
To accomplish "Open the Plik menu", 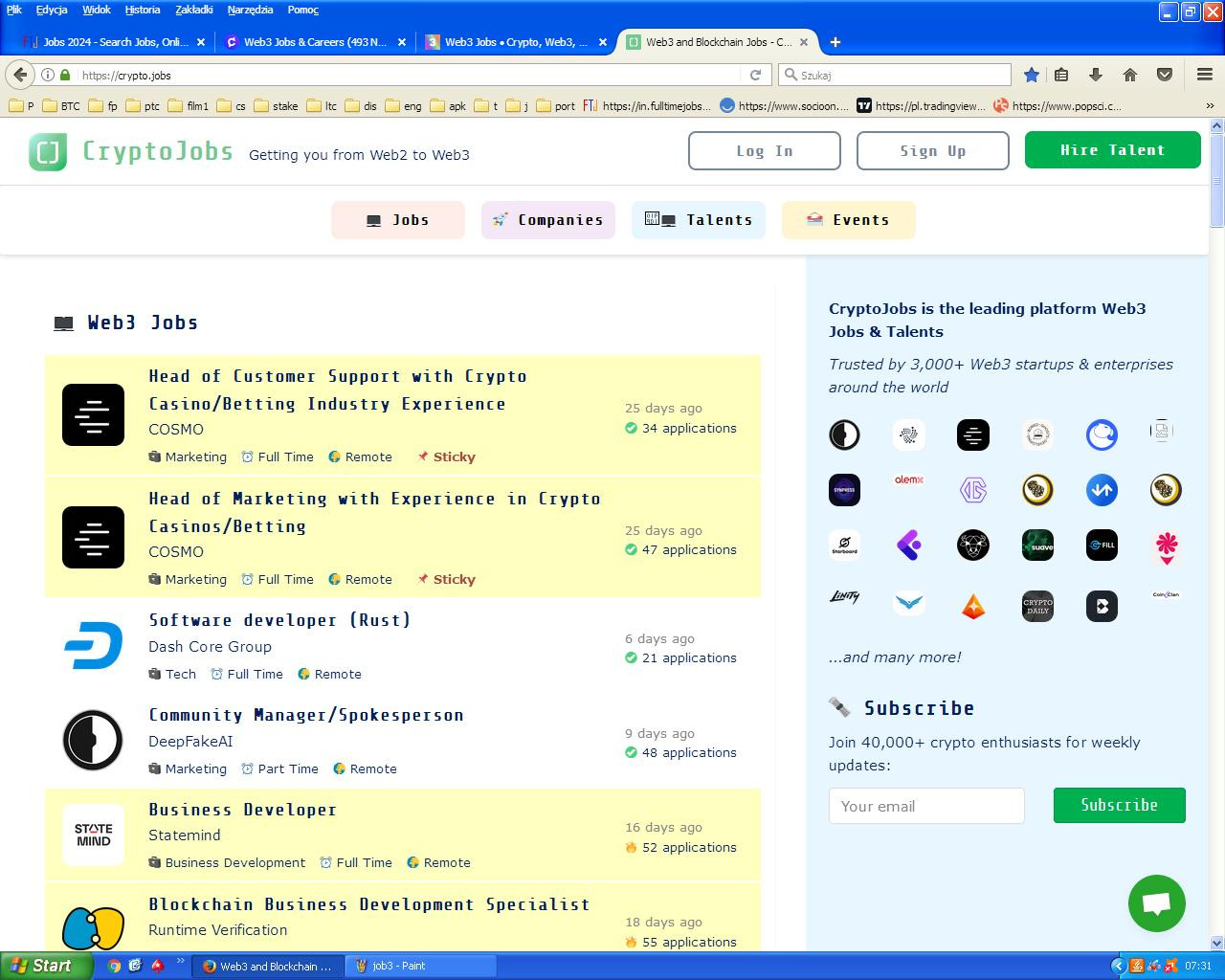I will (13, 10).
